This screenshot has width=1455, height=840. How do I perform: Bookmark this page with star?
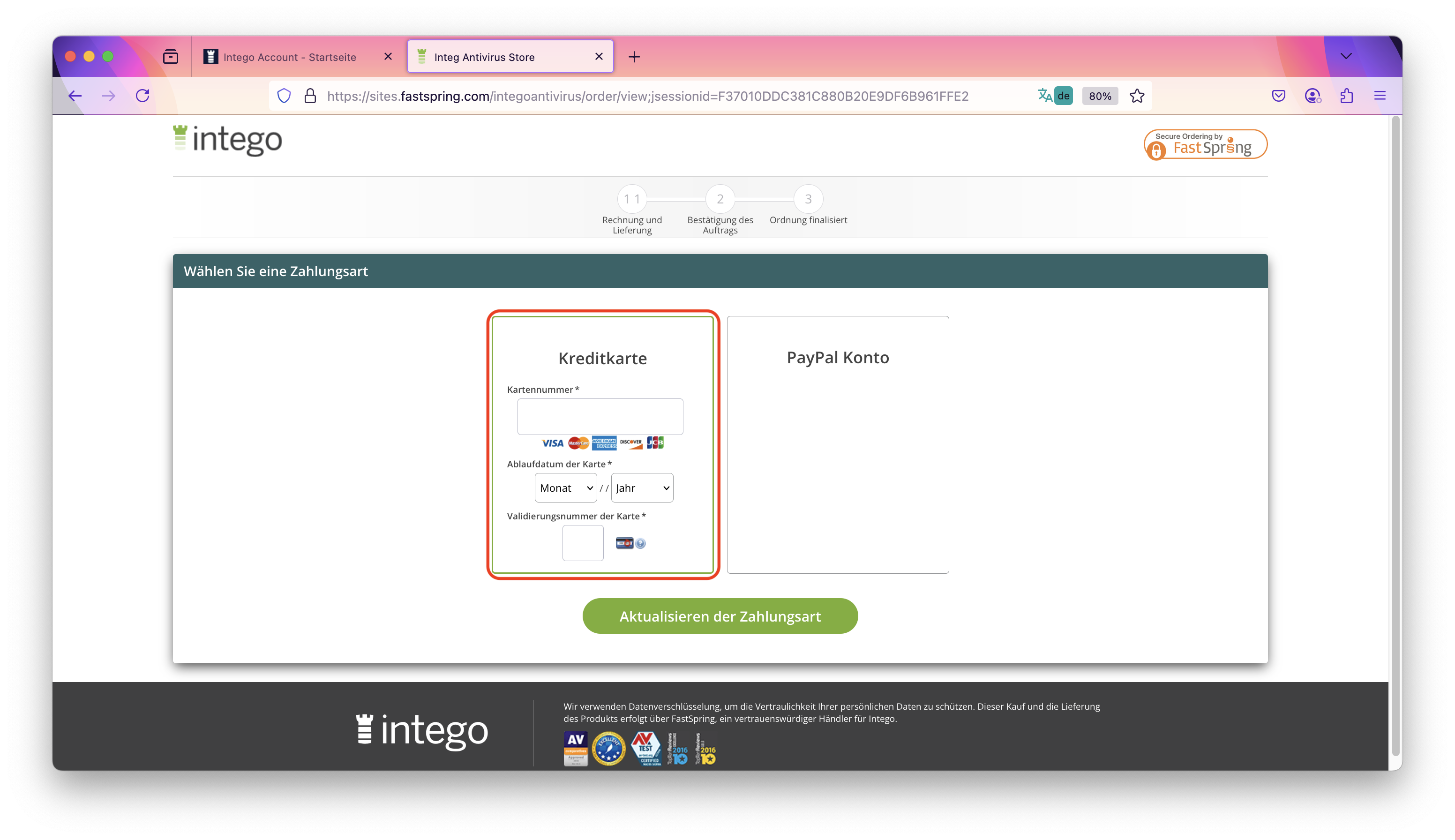coord(1137,96)
